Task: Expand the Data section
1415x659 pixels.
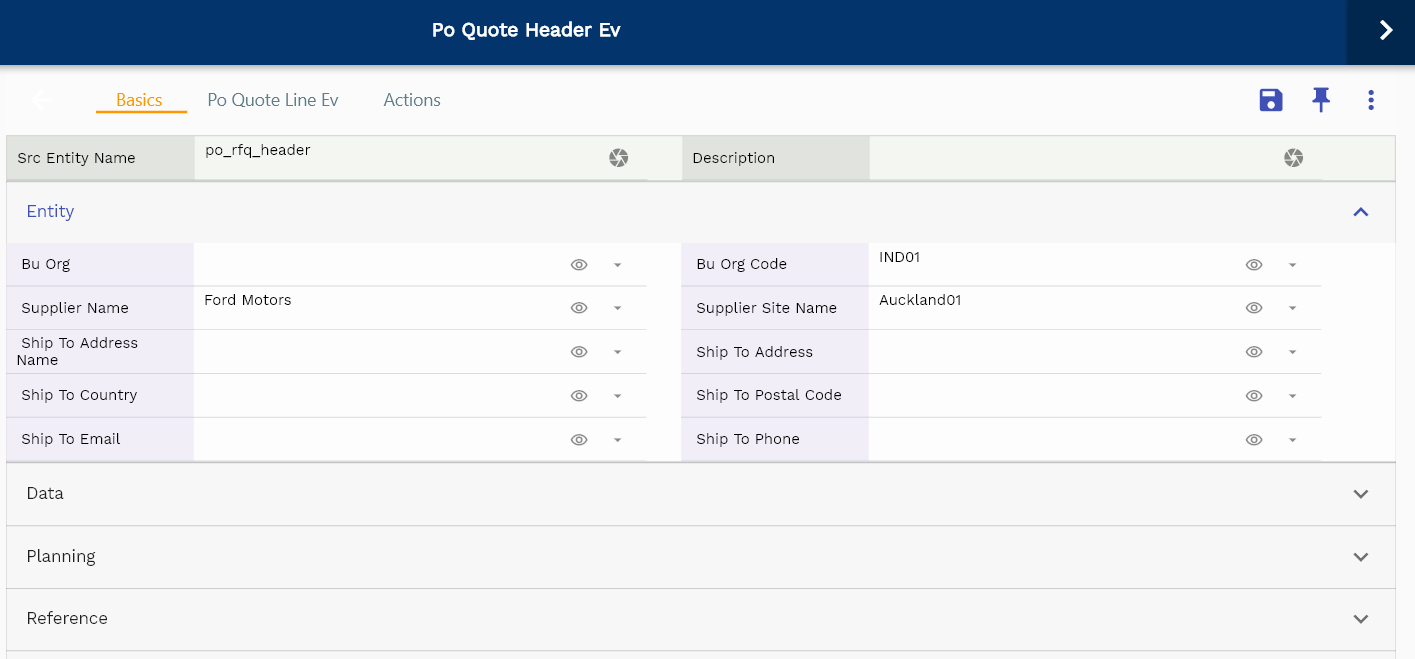Action: point(1360,494)
